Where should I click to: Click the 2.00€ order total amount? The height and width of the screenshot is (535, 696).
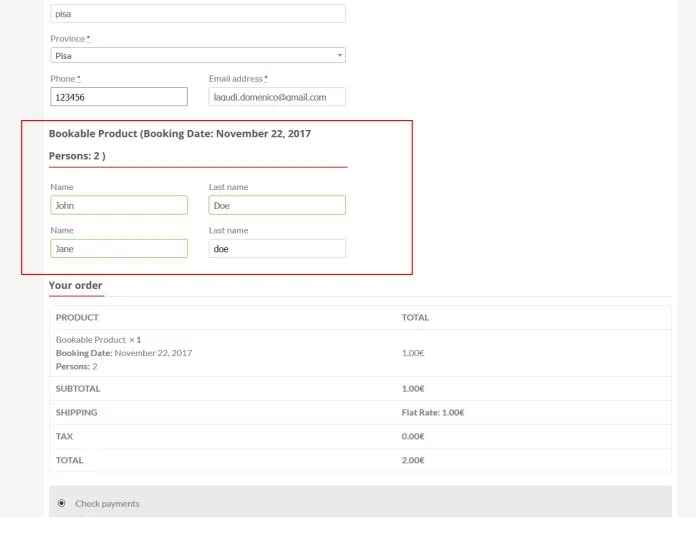click(x=413, y=460)
